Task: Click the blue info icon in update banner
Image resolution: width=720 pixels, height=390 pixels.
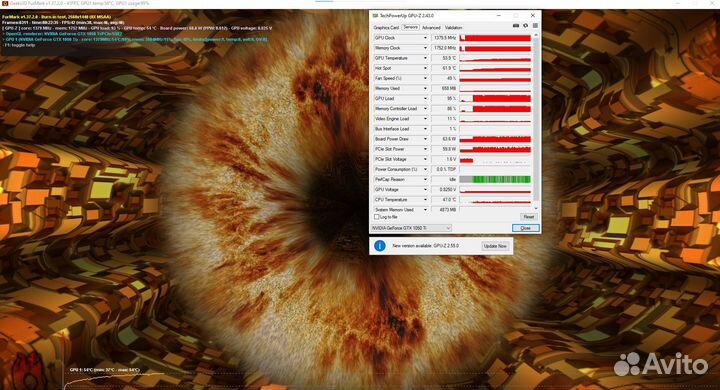Action: 380,246
